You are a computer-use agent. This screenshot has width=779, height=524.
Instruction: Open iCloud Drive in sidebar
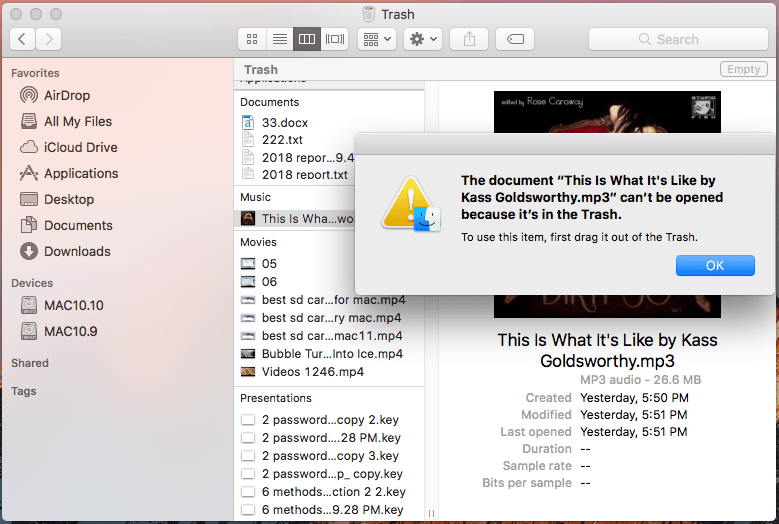coord(80,148)
